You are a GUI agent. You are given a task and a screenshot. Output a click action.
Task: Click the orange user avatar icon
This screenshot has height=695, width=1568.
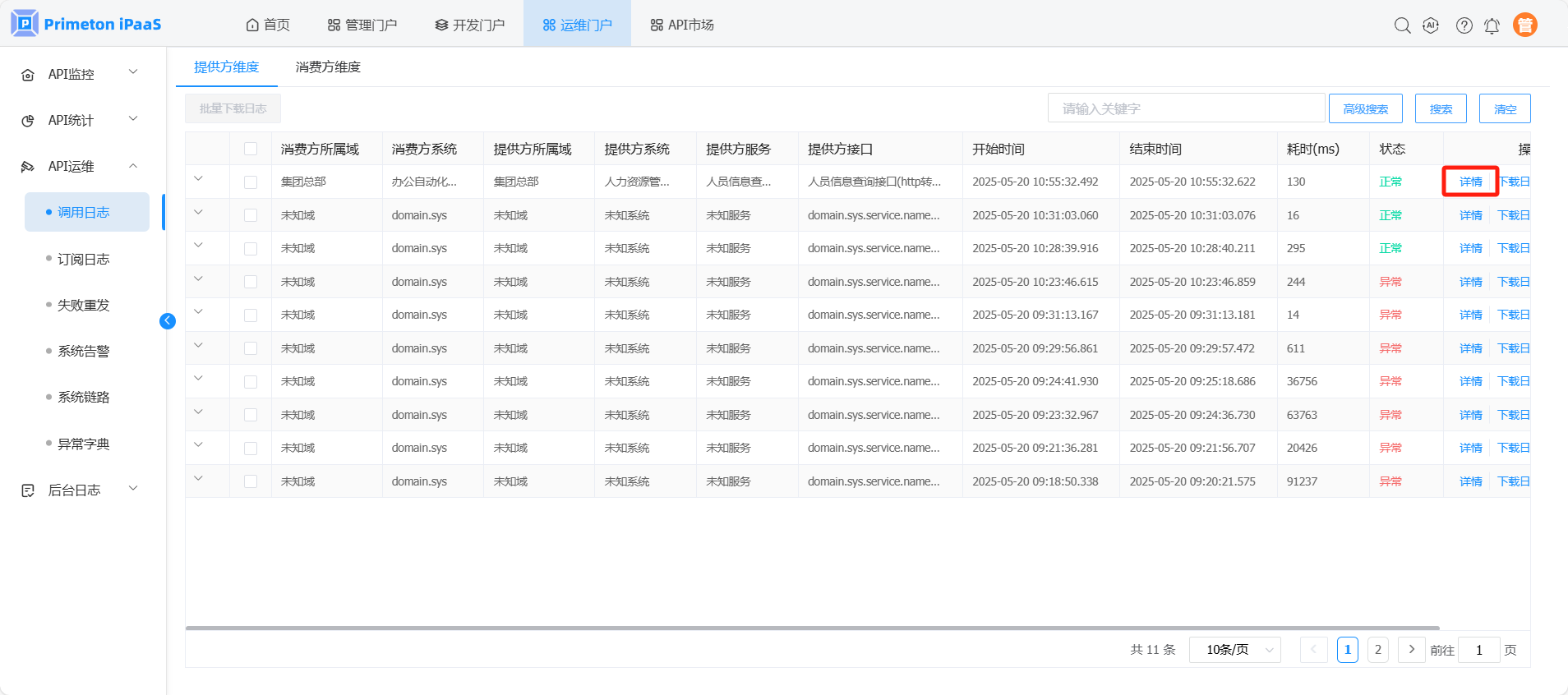1524,25
